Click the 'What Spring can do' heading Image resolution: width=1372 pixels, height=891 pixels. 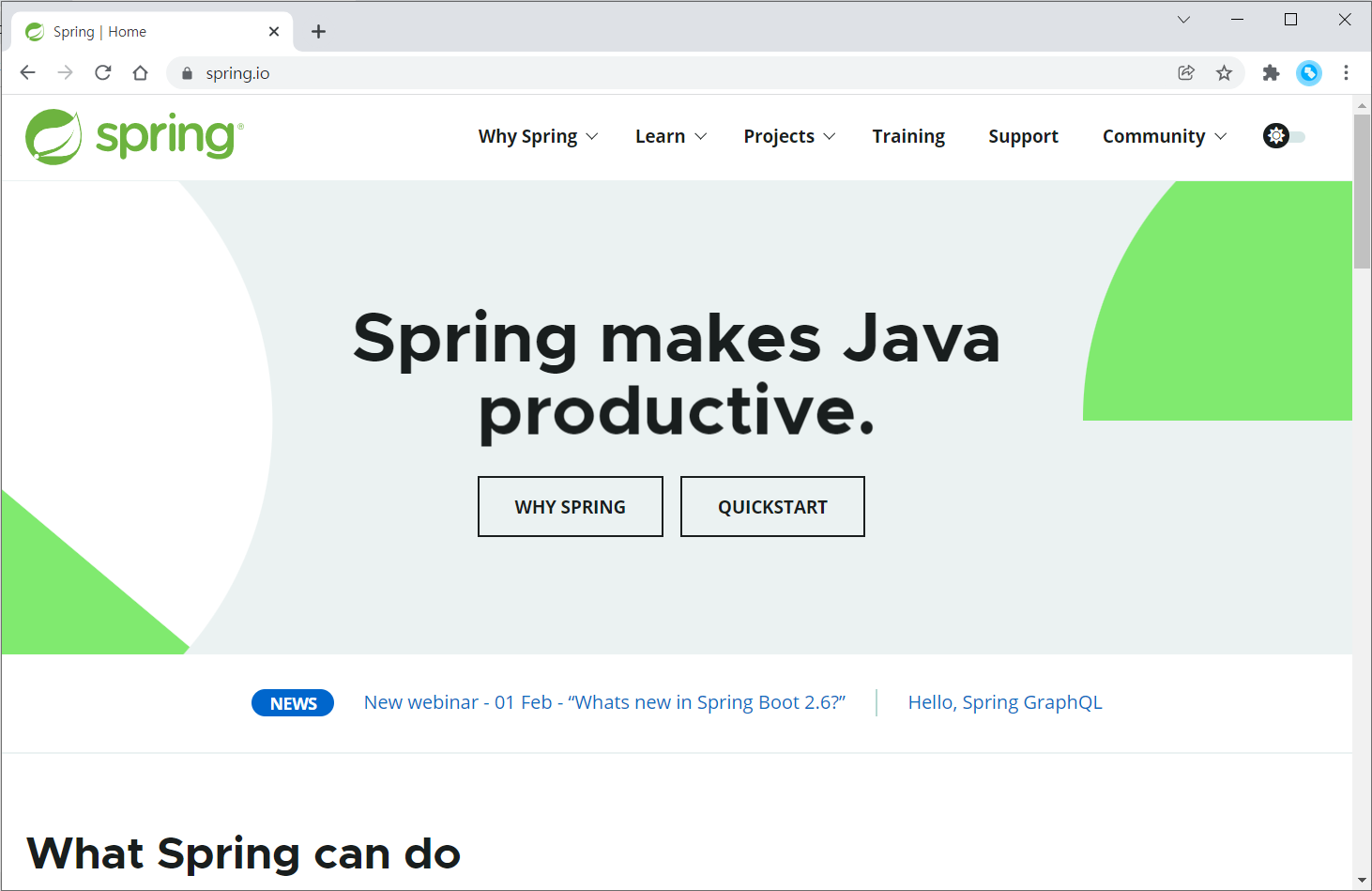coord(244,853)
